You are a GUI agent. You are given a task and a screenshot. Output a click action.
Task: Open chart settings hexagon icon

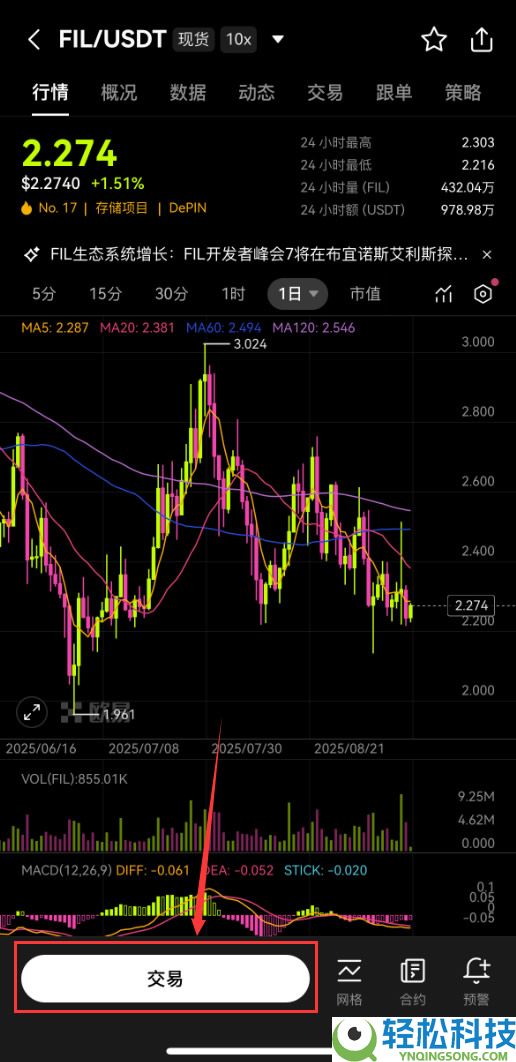483,294
